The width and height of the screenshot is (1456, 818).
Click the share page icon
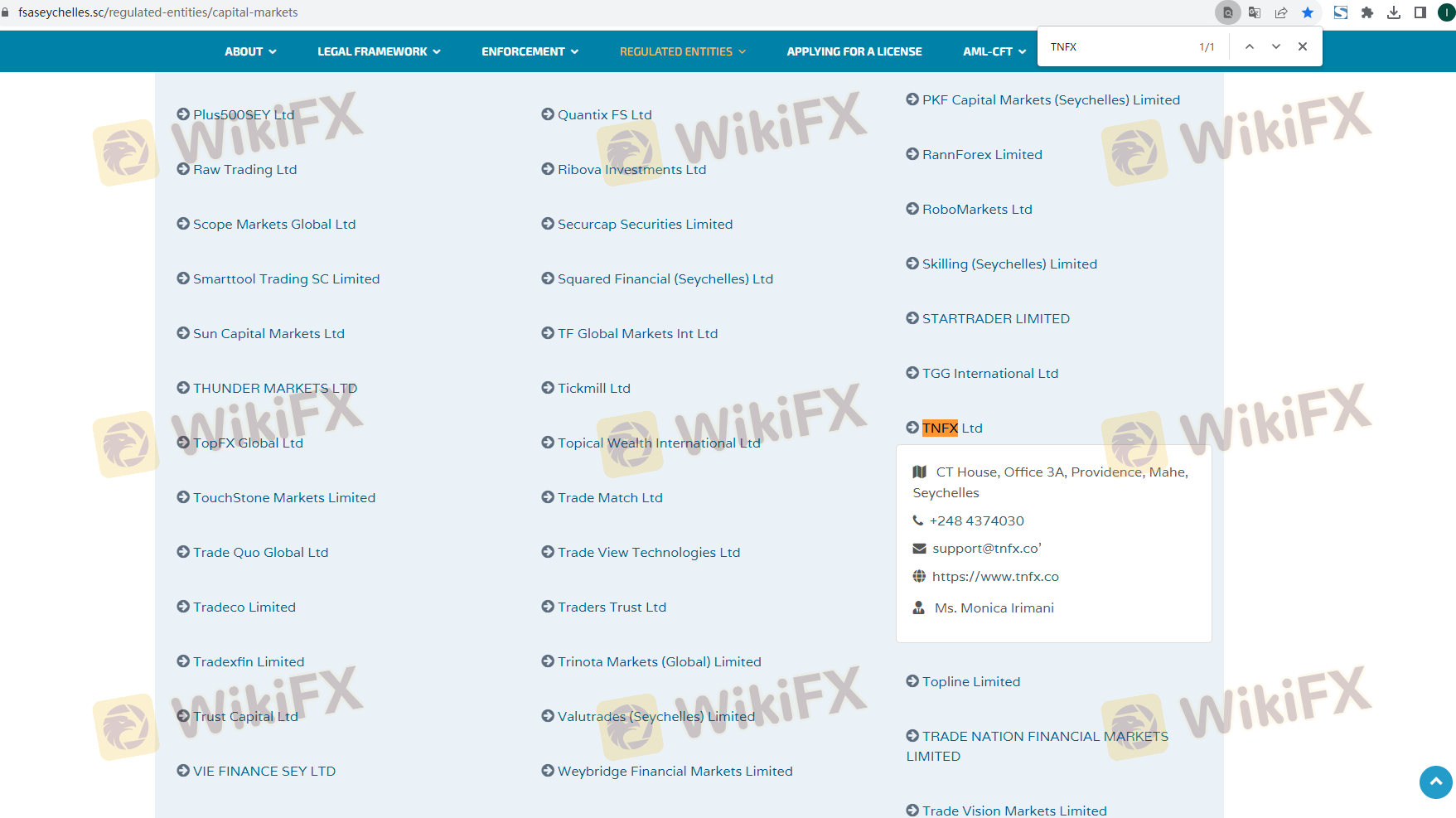[1281, 12]
